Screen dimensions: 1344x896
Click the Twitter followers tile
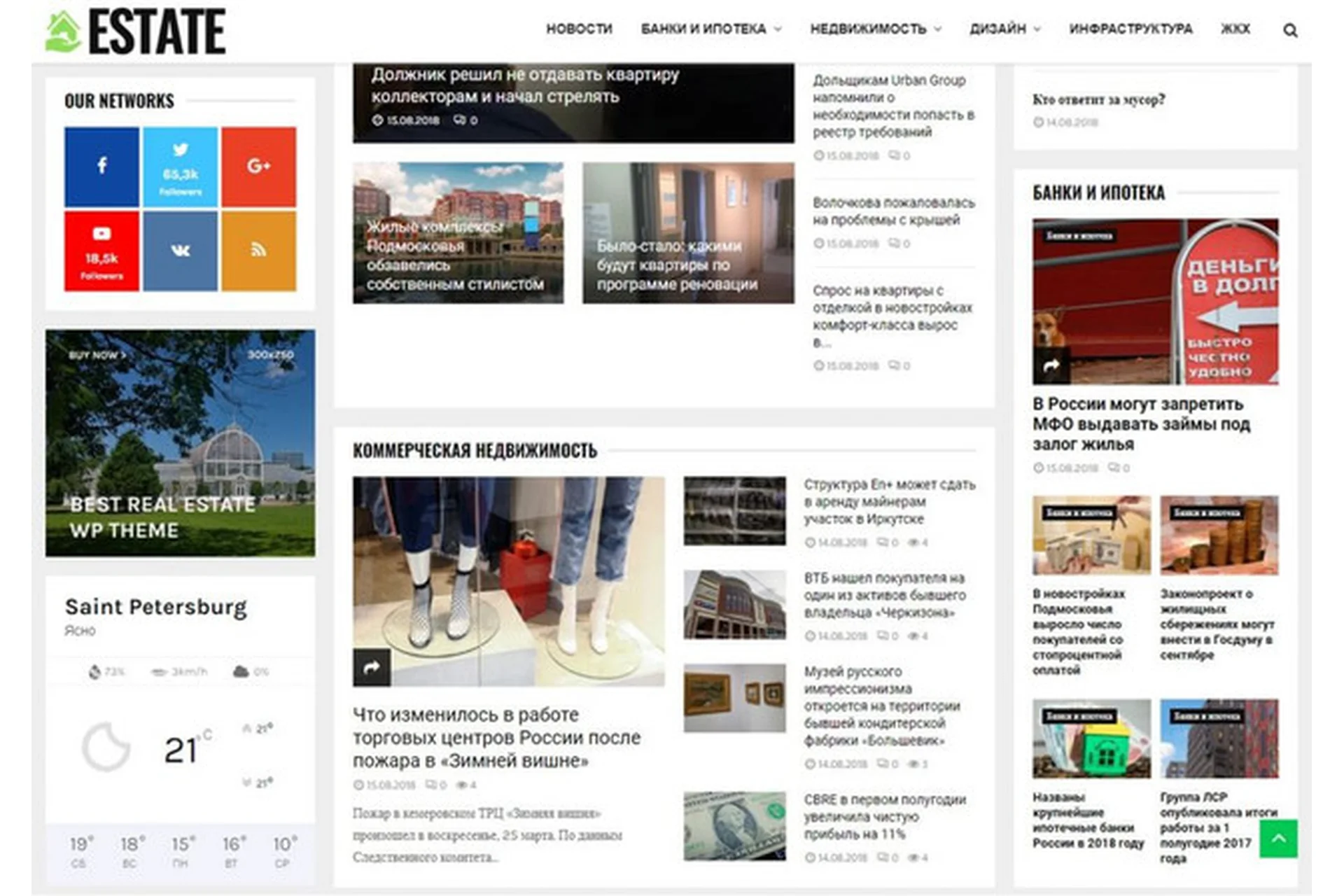coord(180,167)
